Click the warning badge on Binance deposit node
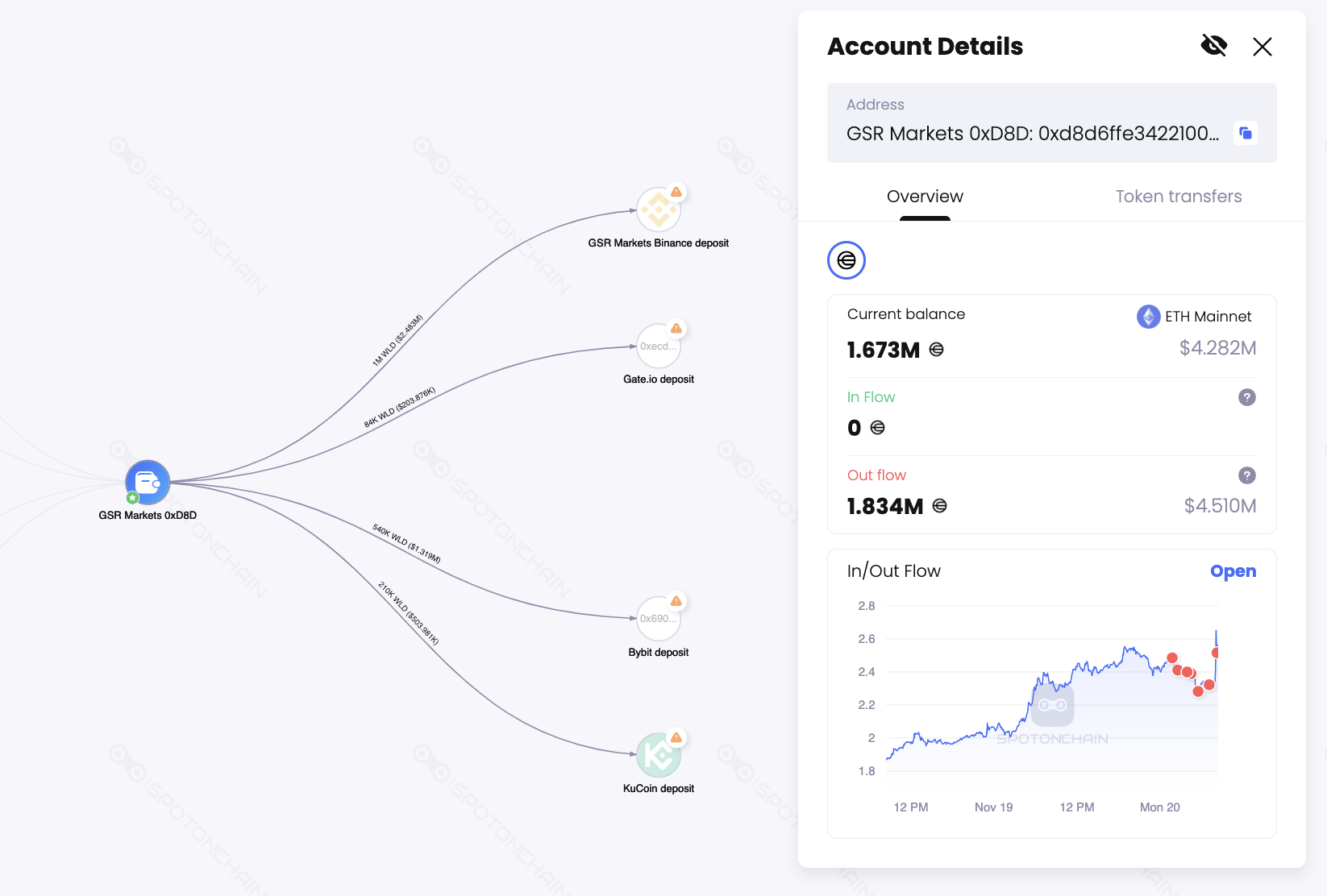The height and width of the screenshot is (896, 1327). tap(676, 191)
